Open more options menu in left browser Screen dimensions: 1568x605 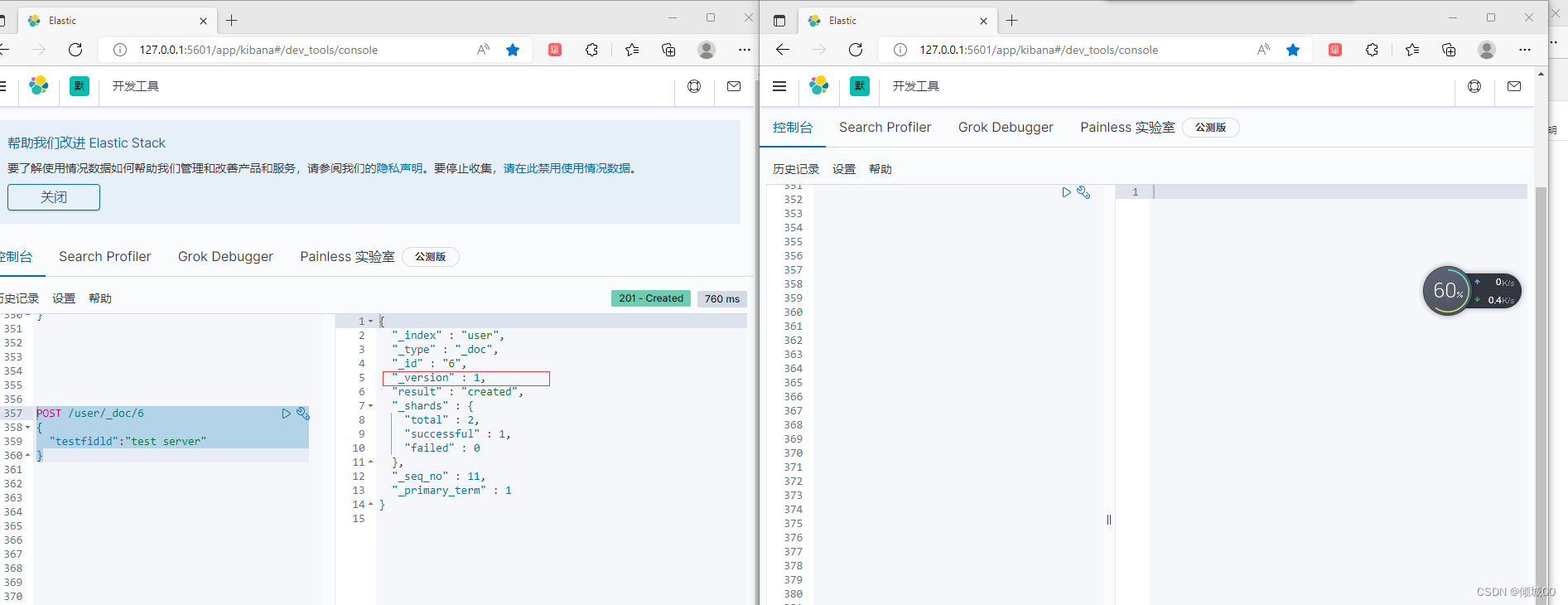[x=745, y=50]
